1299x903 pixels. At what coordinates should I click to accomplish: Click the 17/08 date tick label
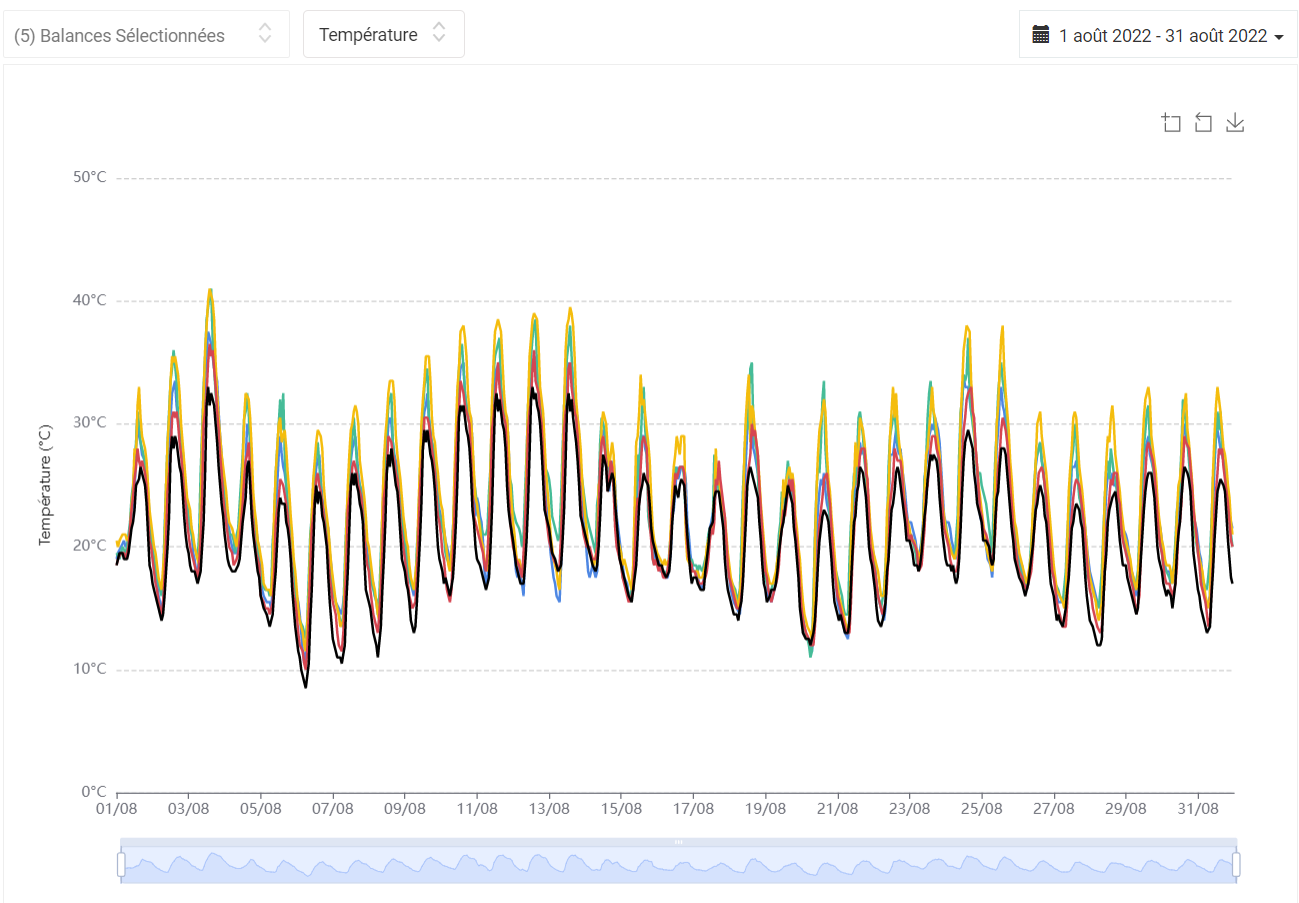693,809
